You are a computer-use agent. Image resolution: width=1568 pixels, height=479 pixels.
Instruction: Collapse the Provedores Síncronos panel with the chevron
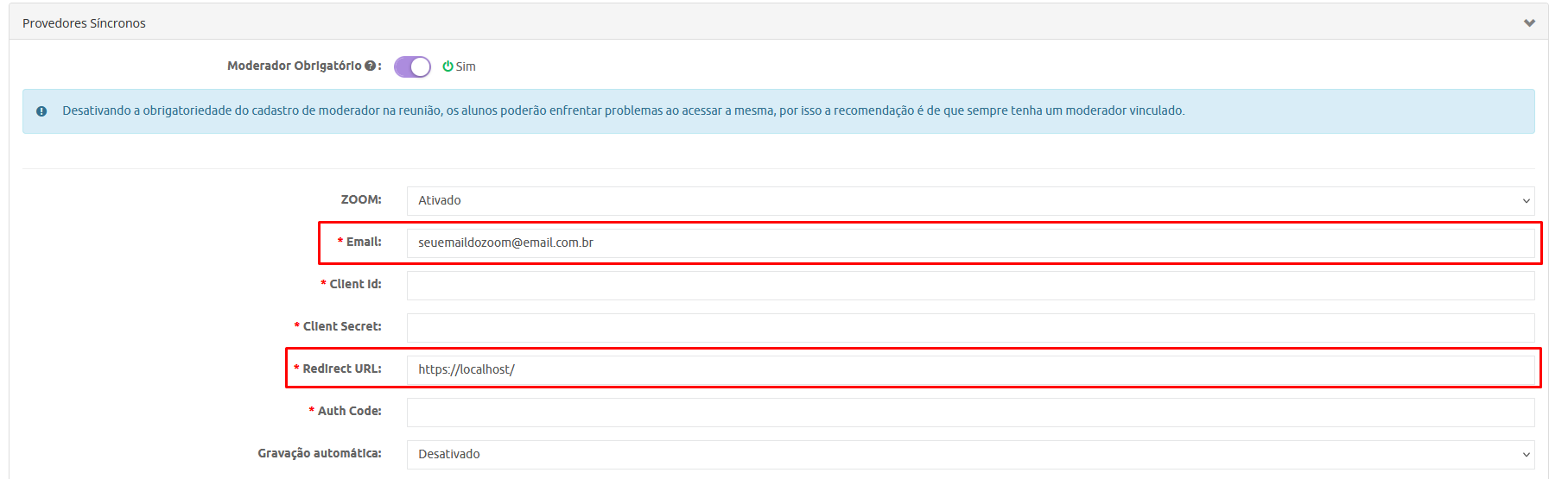[x=1529, y=23]
